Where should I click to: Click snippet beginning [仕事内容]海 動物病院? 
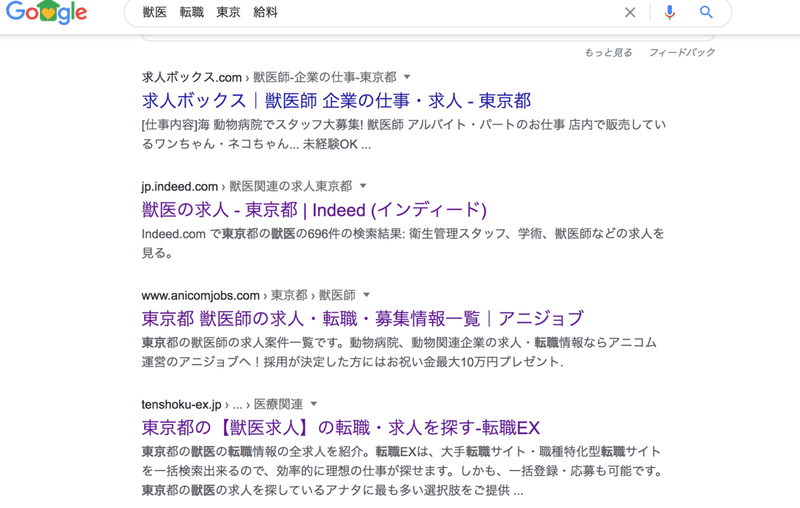click(x=404, y=134)
